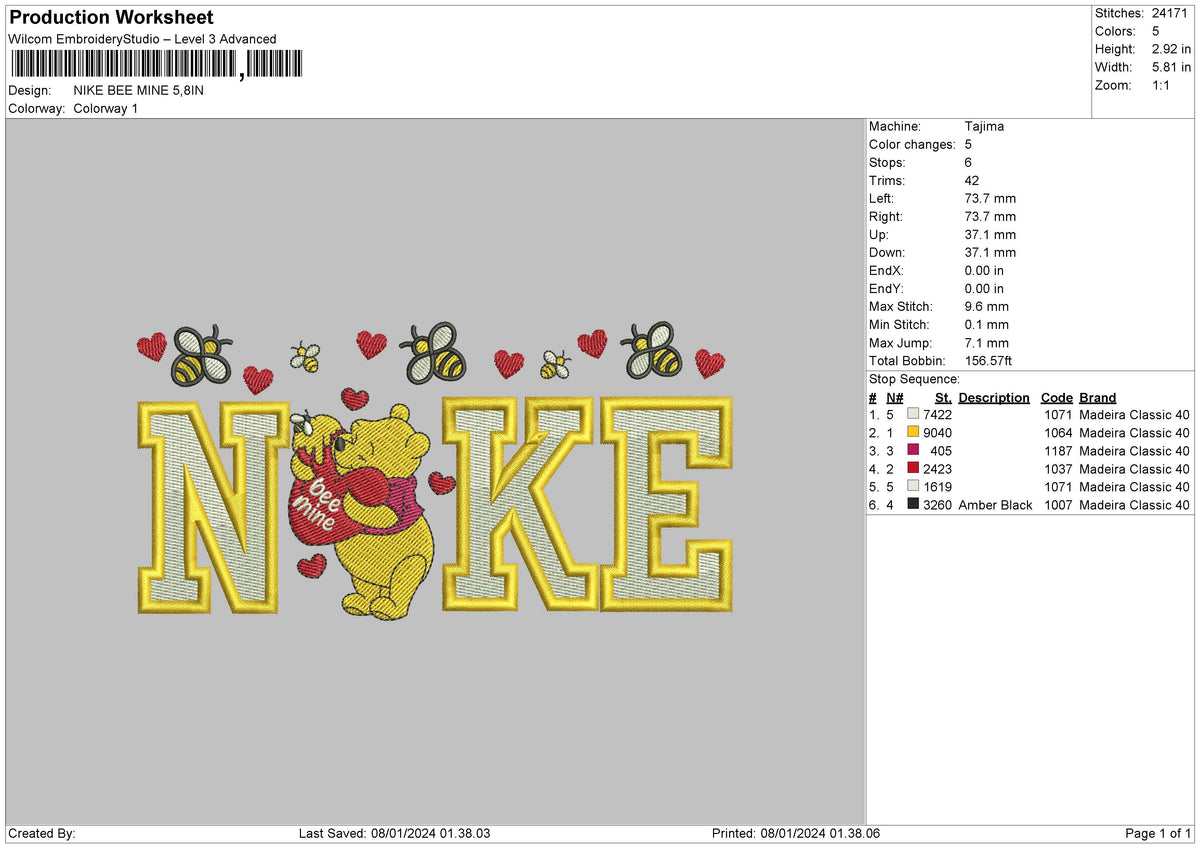This screenshot has height=848, width=1200.
Task: Click the underlined '#' column header
Action: click(x=873, y=398)
